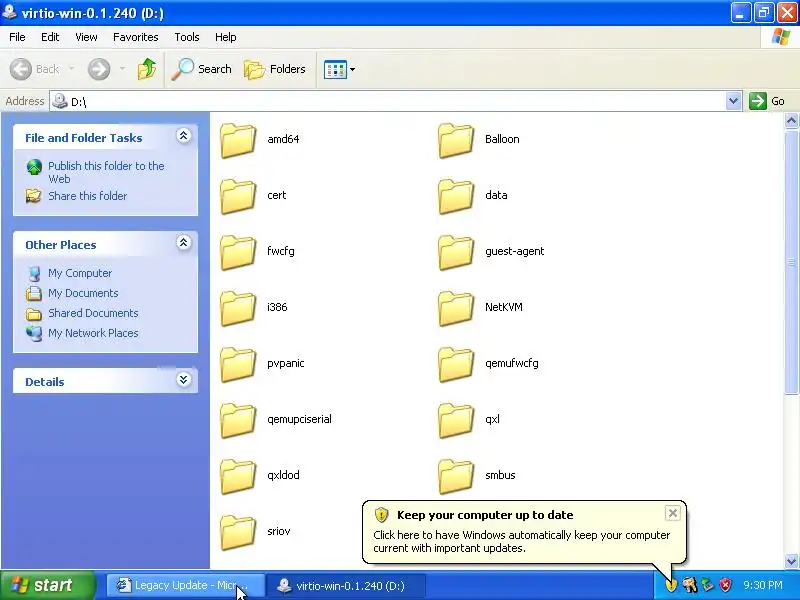Select the guest-agent folder icon
Viewport: 800px width, 600px height.
point(456,253)
